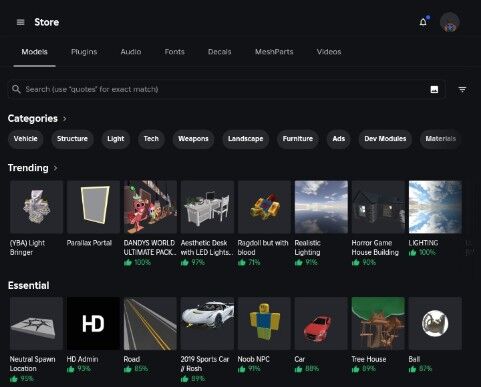
Task: Open the Noob NPC model thumbnail
Action: coord(264,323)
